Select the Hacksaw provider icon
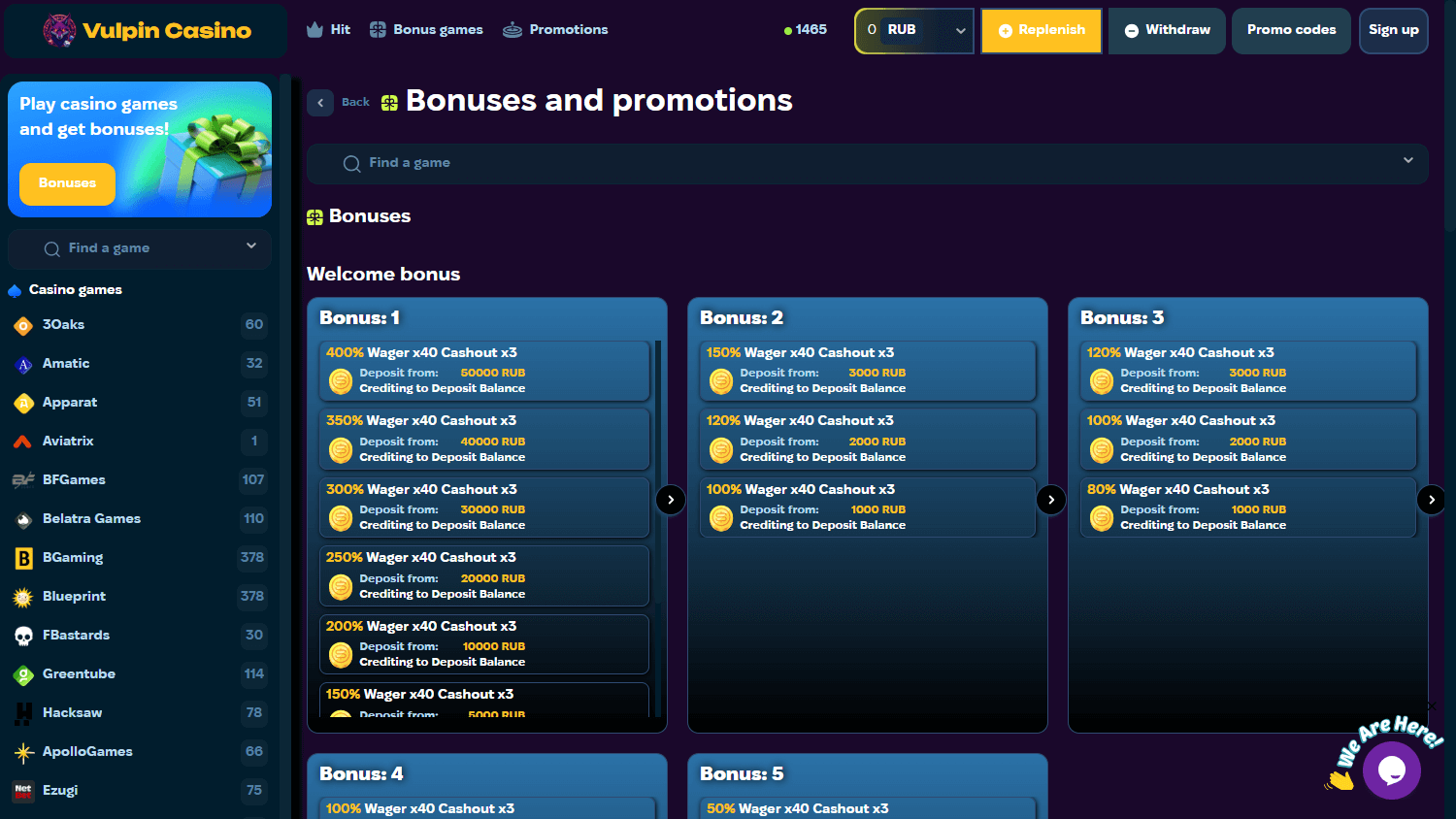The image size is (1456, 819). (x=23, y=713)
